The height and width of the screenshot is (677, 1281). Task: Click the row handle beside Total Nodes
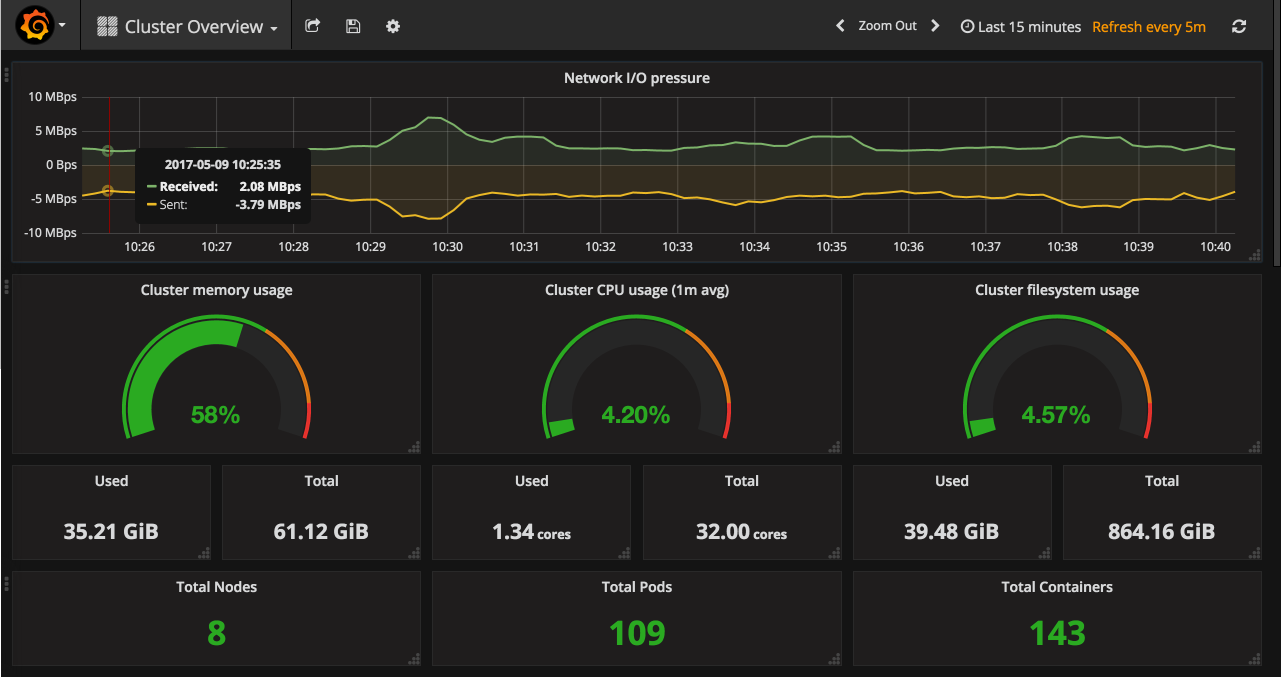tap(6, 583)
